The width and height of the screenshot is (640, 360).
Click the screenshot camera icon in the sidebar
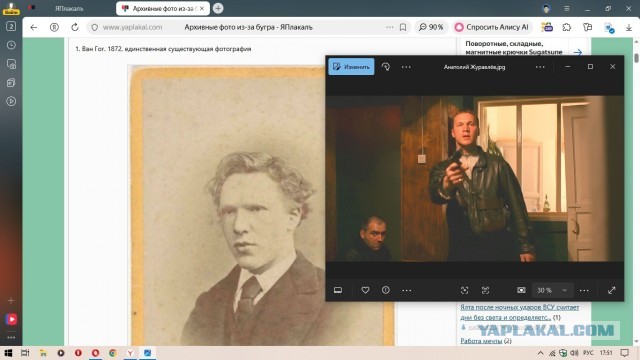(11, 64)
